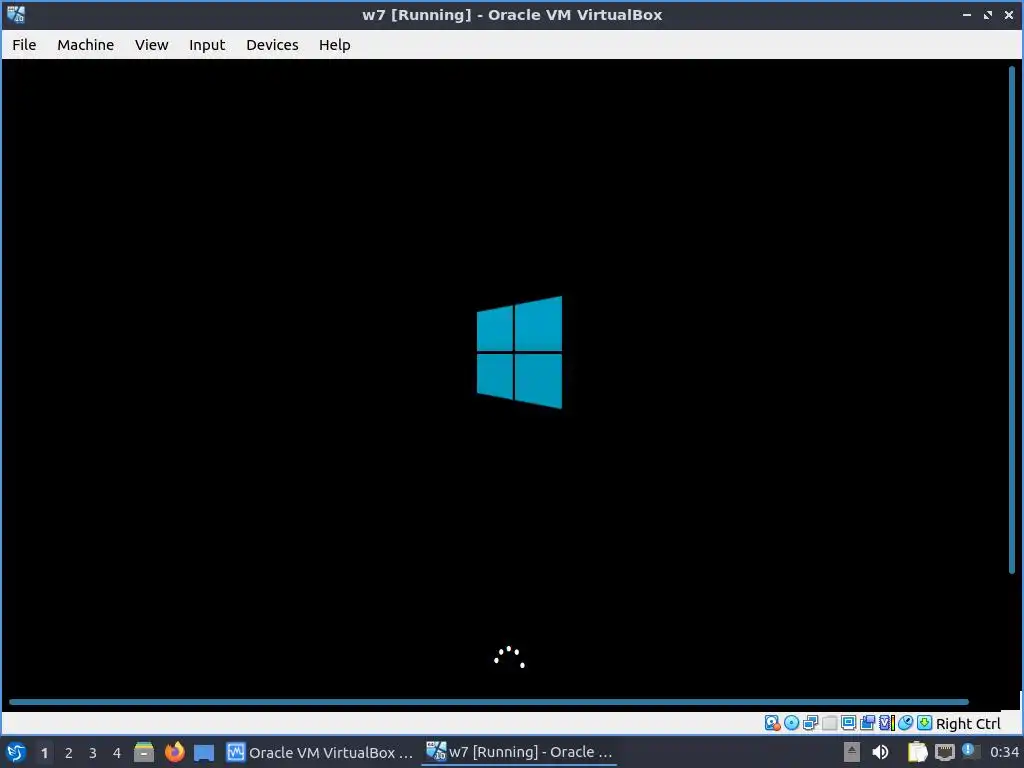Open the View menu
Image resolution: width=1024 pixels, height=768 pixels.
(152, 44)
